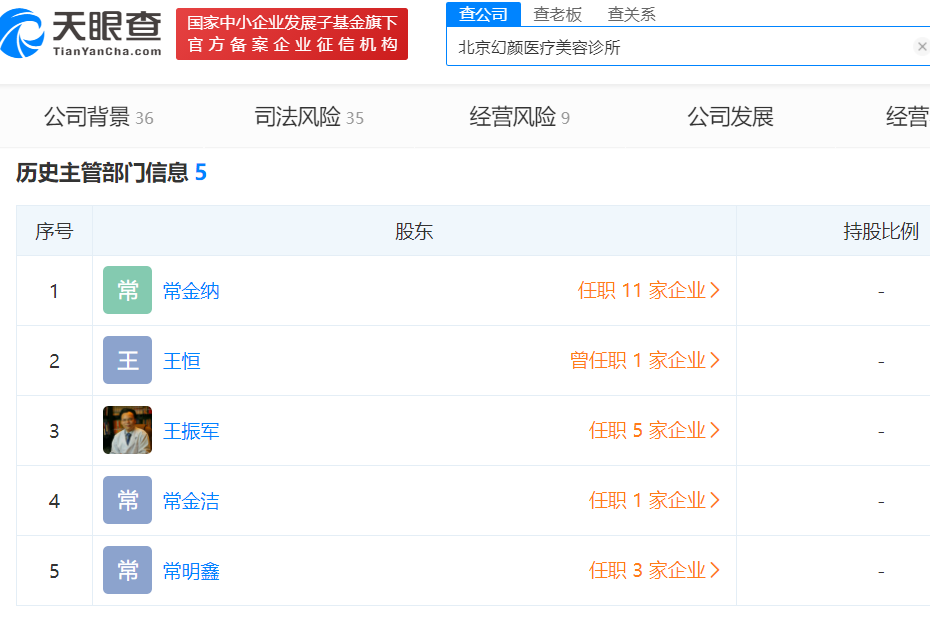The image size is (930, 619).
Task: Open 王振军 profile photo thumbnail
Action: (127, 431)
